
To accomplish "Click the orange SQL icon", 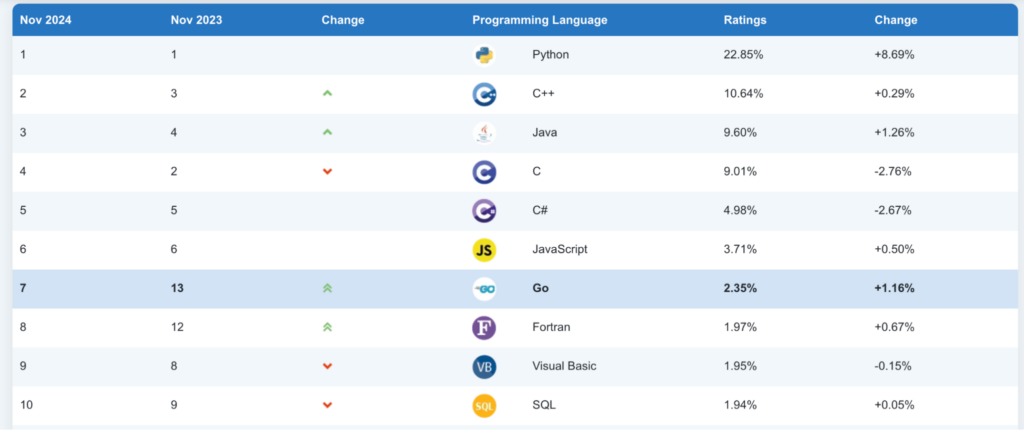I will (484, 406).
